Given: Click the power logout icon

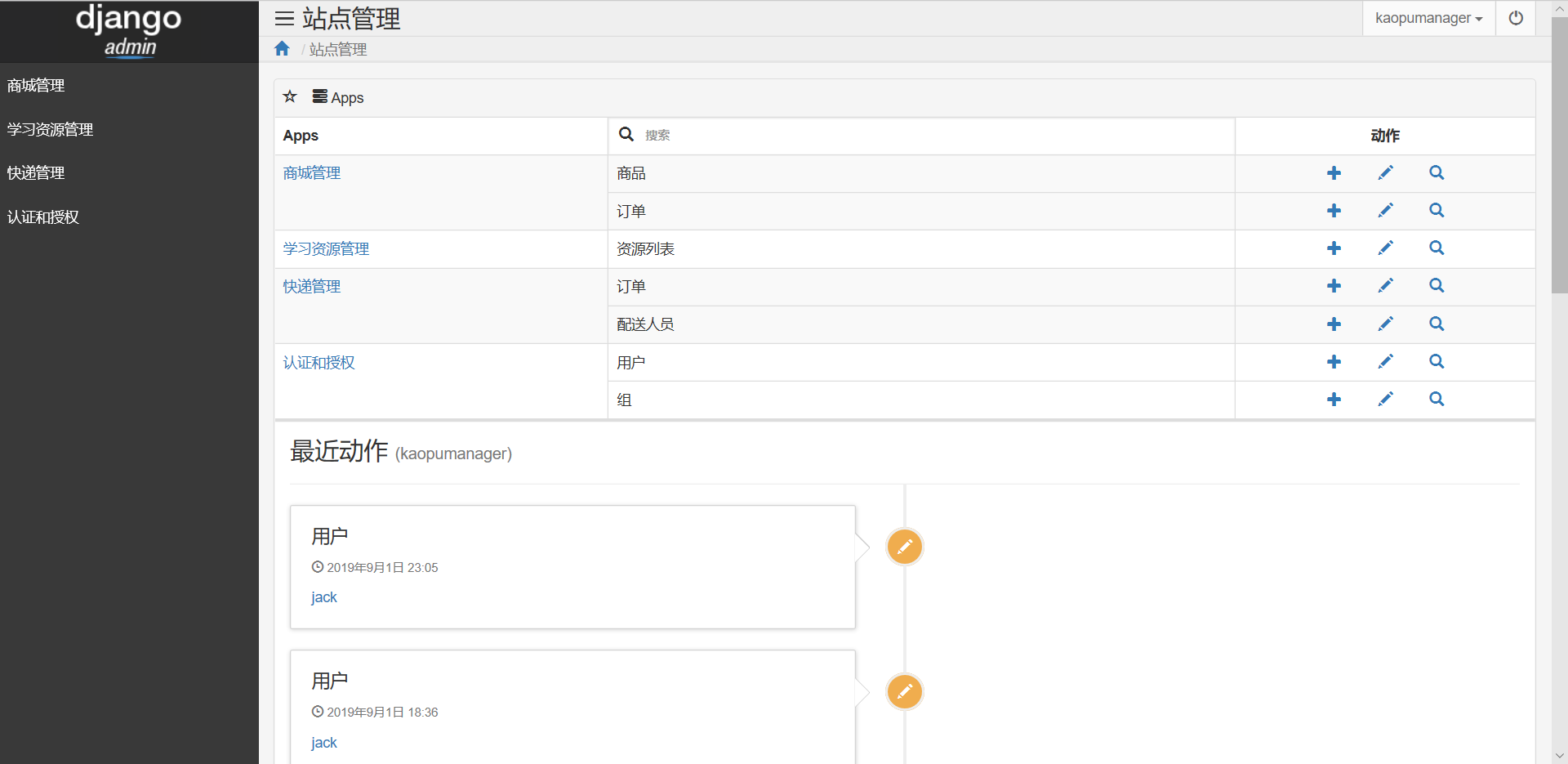Looking at the screenshot, I should pos(1516,17).
